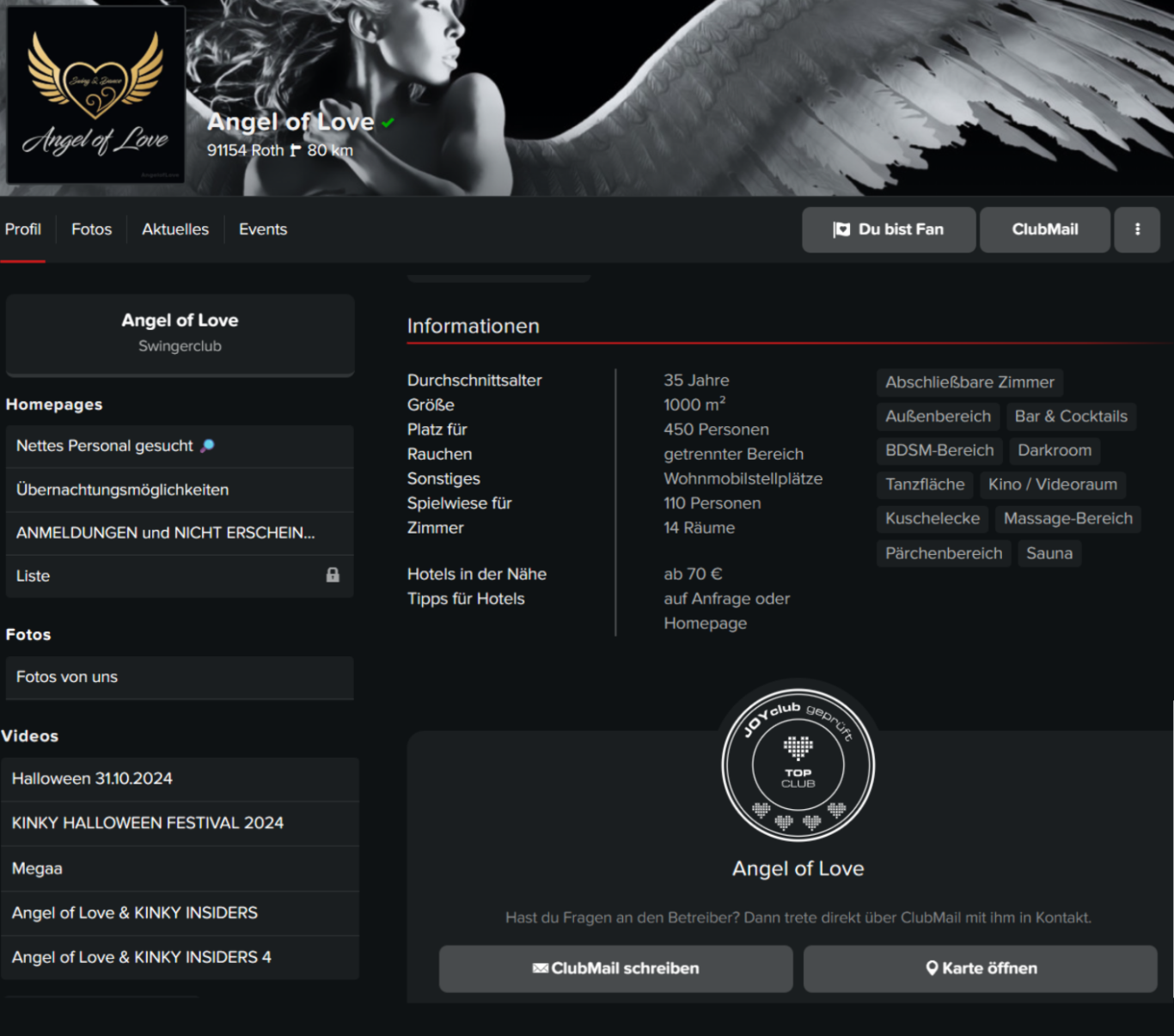This screenshot has width=1174, height=1036.
Task: Click the lock icon beside Liste
Action: pos(333,576)
